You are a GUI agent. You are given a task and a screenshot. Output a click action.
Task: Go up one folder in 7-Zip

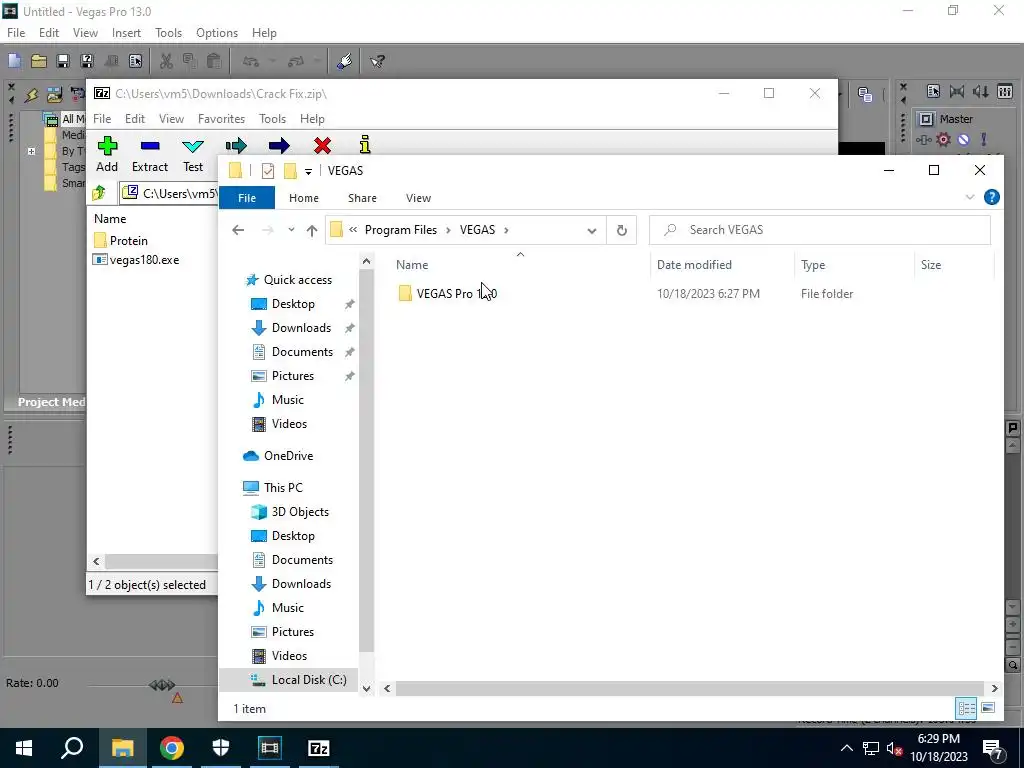pyautogui.click(x=99, y=193)
